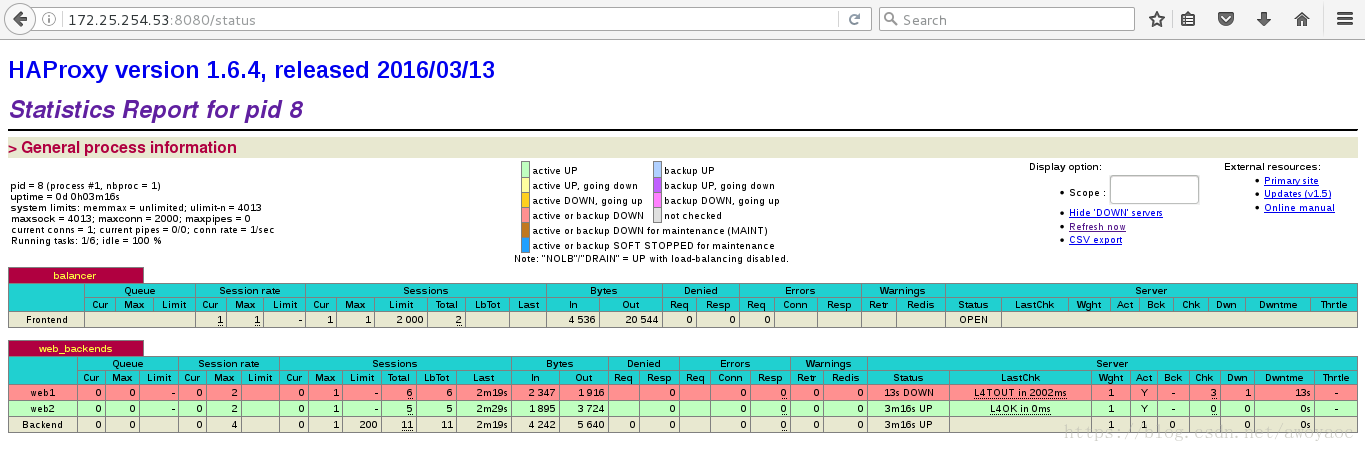This screenshot has height=452, width=1365.
Task: Click Frontend Bytes In value 4 536
Action: (582, 320)
